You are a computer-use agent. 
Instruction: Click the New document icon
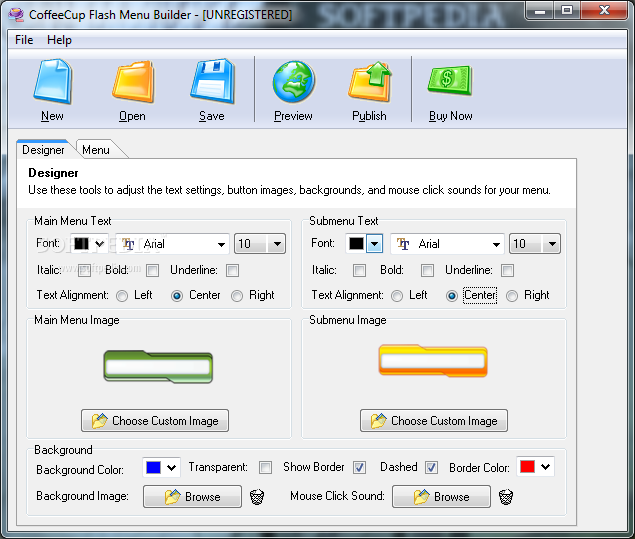[x=53, y=81]
